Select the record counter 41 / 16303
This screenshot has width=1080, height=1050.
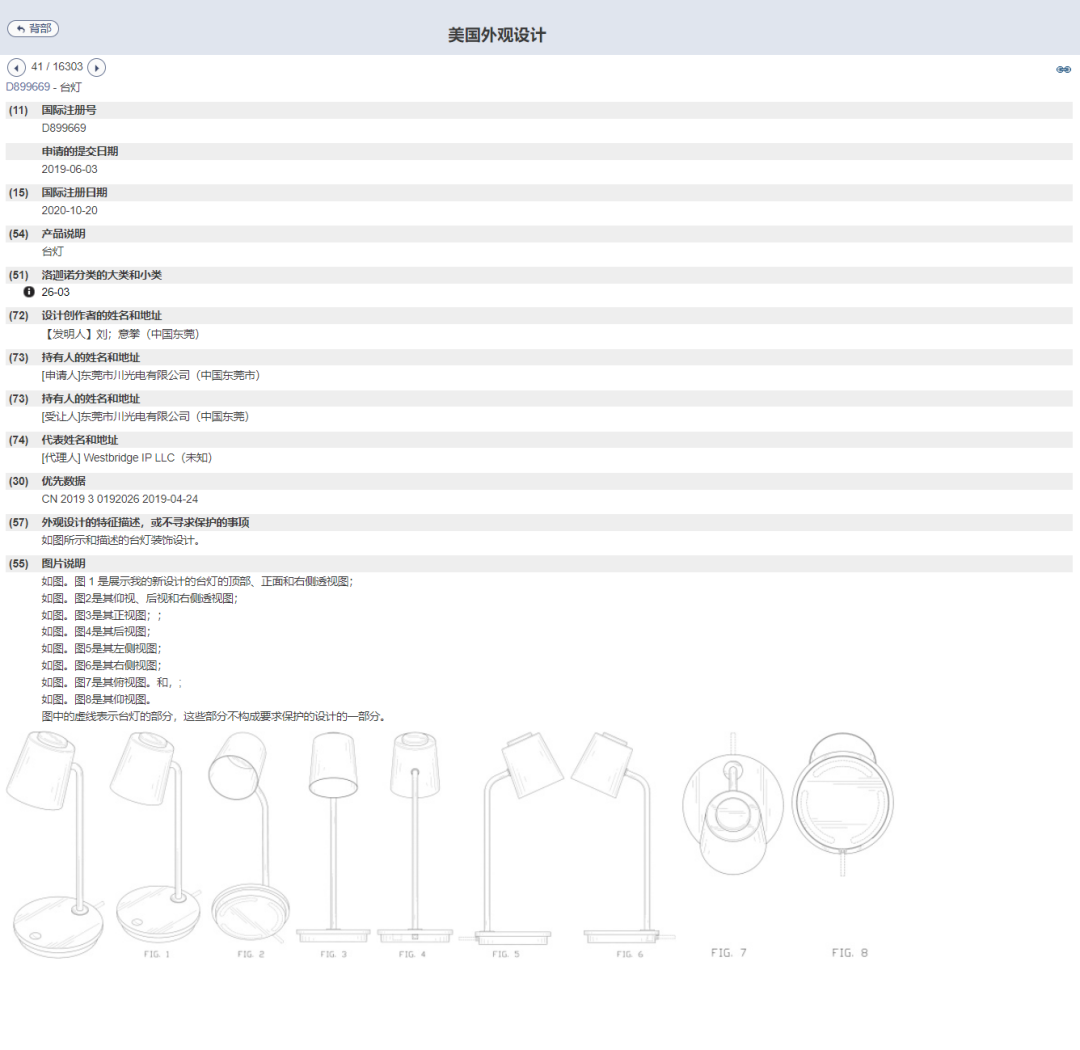pos(56,67)
